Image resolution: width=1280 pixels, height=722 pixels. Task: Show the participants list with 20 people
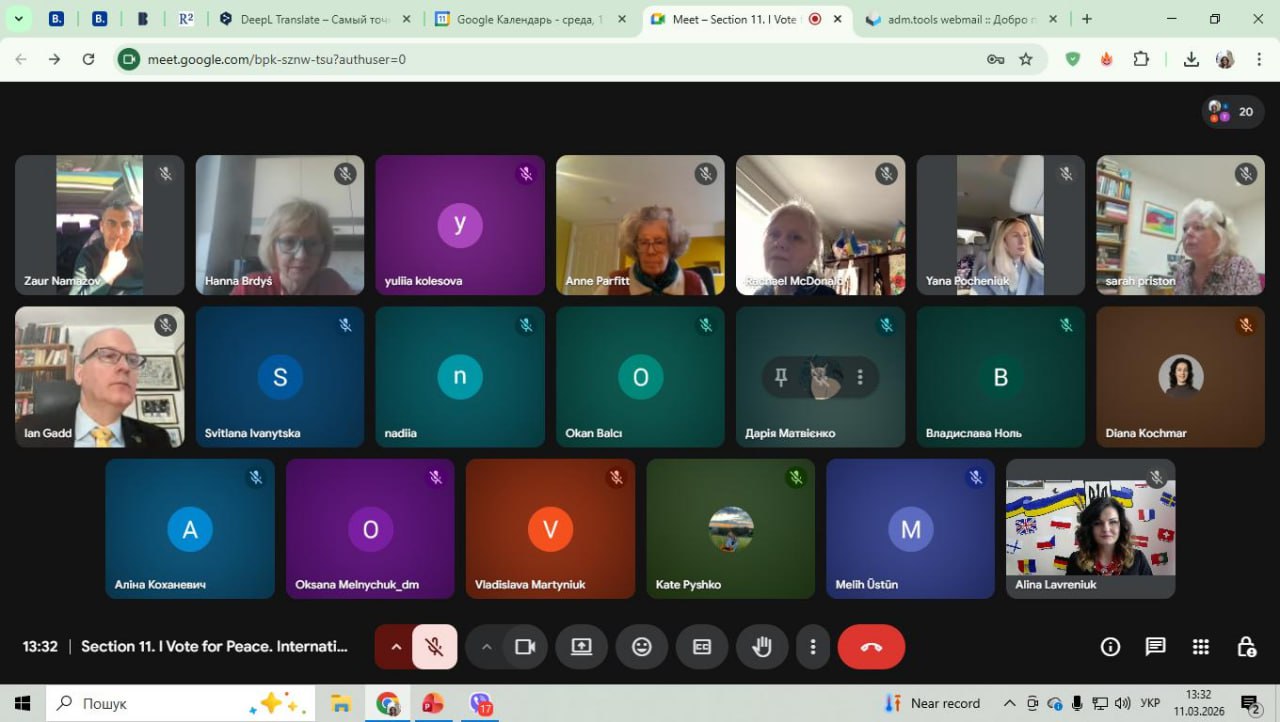coord(1232,112)
